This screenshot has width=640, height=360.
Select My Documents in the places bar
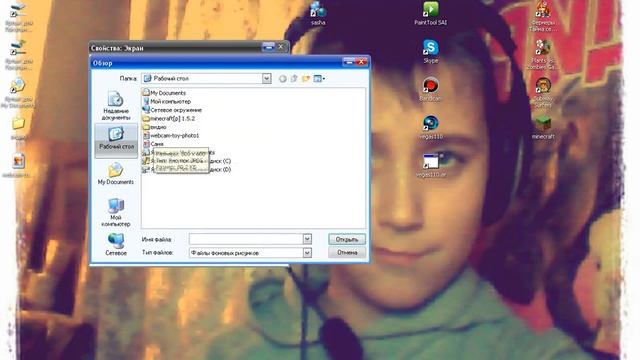click(x=116, y=174)
